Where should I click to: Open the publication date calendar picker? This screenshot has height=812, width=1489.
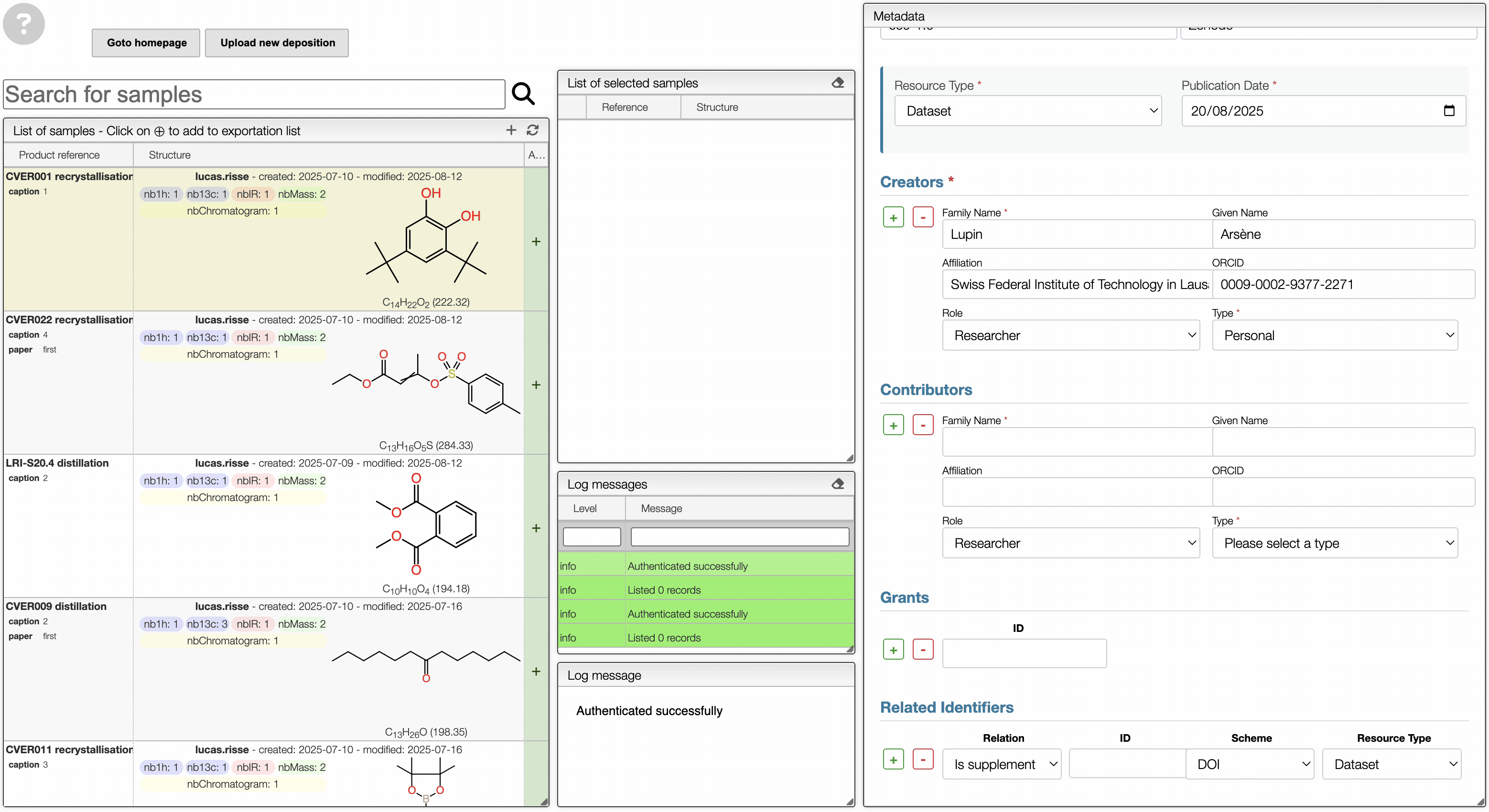tap(1448, 110)
